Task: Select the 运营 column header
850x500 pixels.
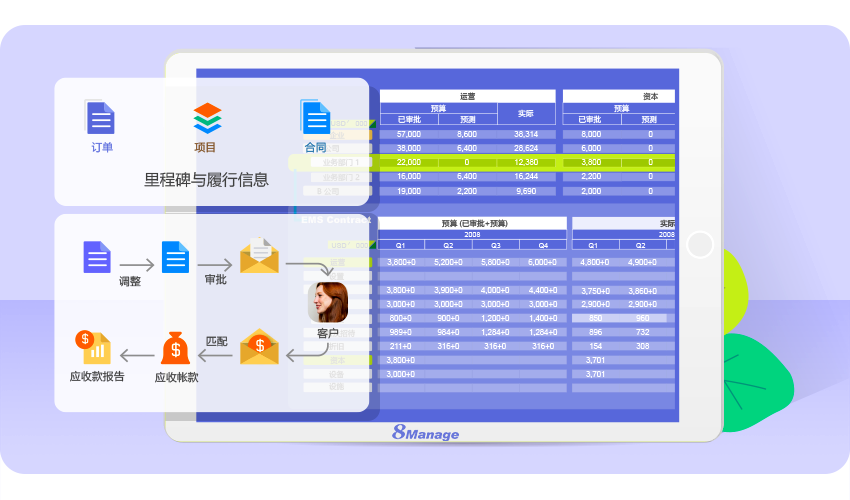Action: 467,97
